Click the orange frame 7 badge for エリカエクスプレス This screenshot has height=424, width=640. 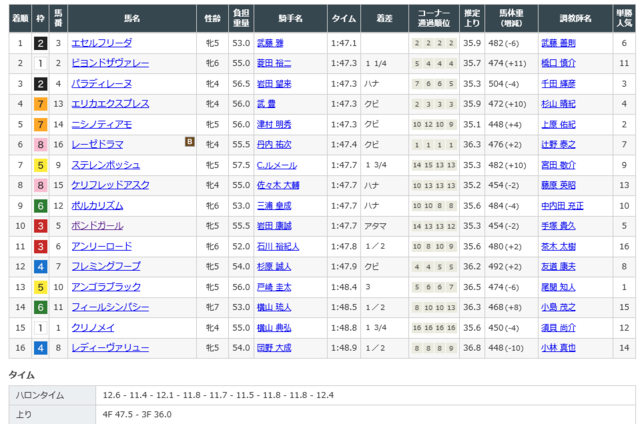39,104
